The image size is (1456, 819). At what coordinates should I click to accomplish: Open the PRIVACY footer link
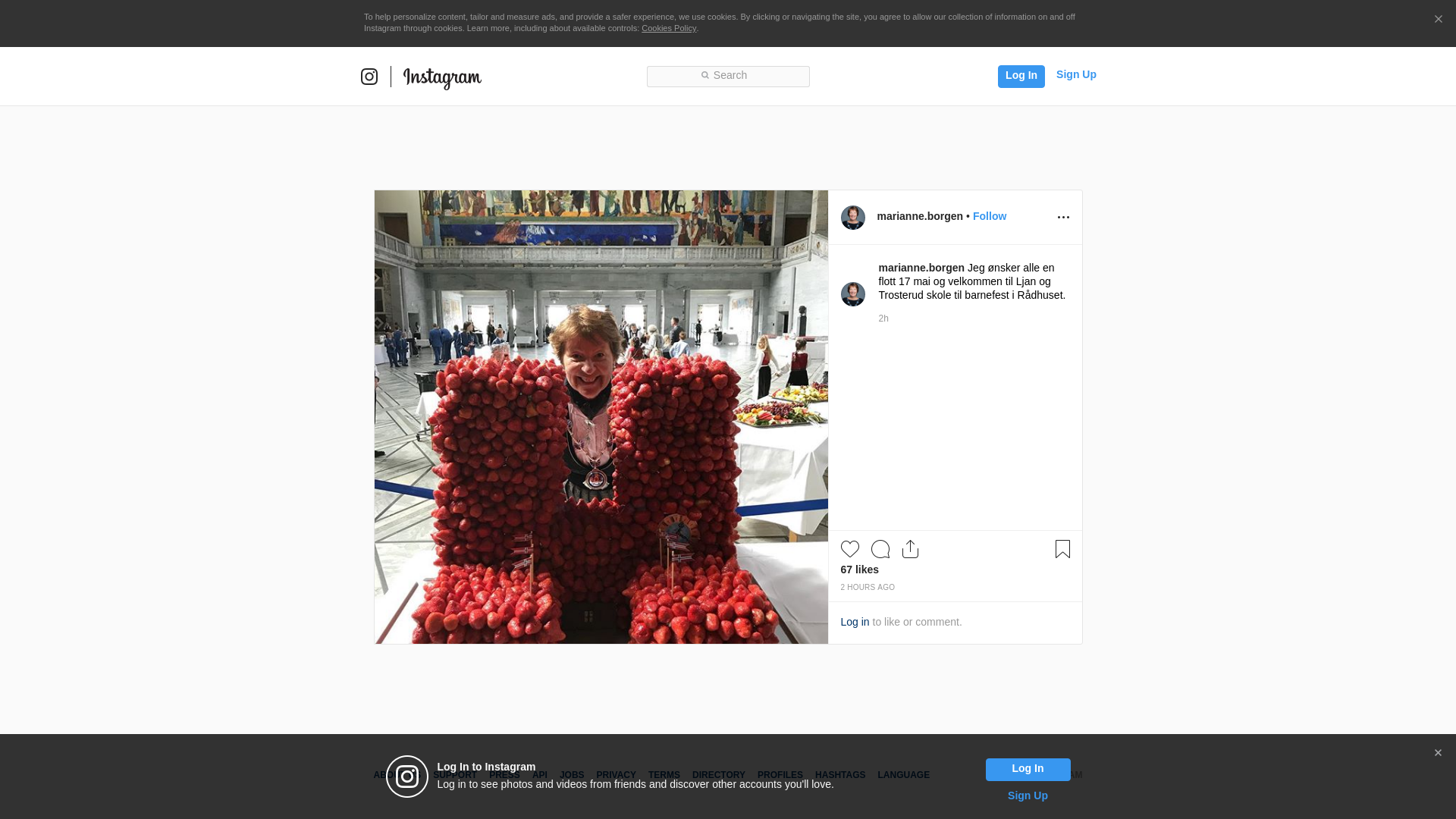616,775
